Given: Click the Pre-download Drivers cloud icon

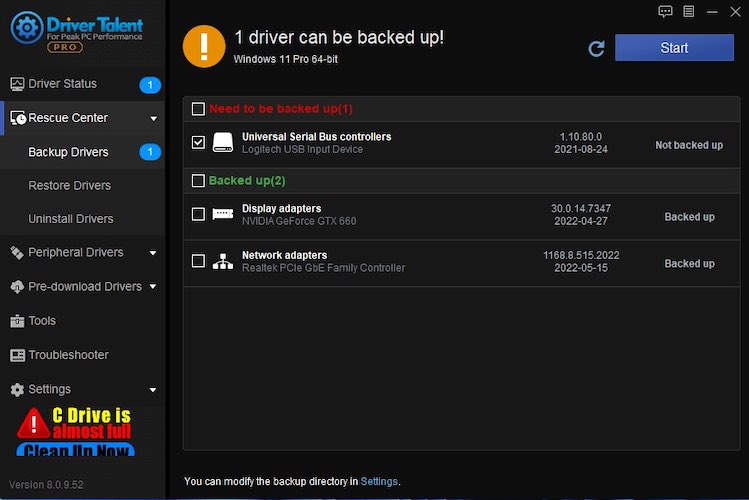Looking at the screenshot, I should coord(17,287).
